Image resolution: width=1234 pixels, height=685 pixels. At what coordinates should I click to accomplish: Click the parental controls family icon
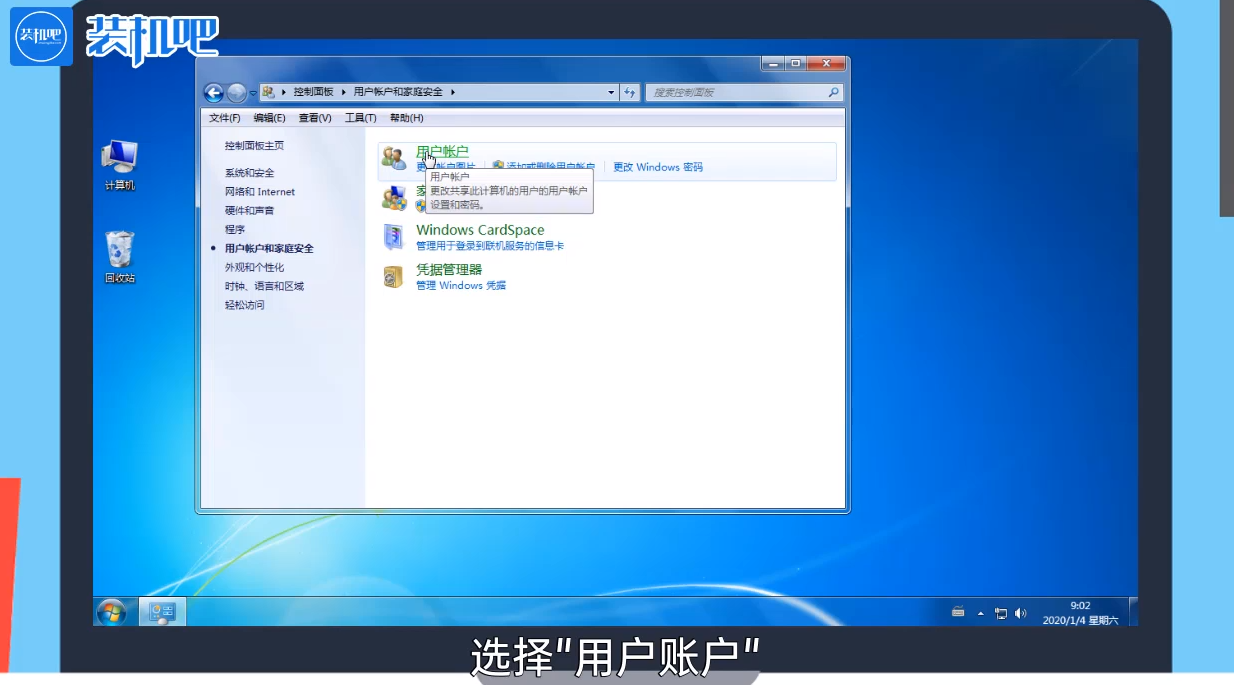[x=394, y=198]
